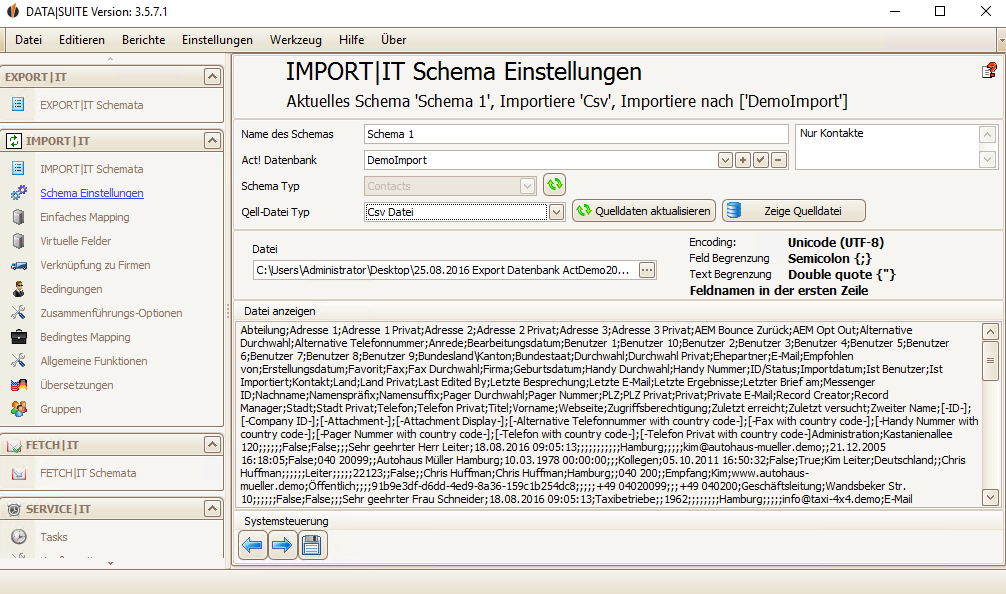Collapse the EXPORT|IT panel
The height and width of the screenshot is (594, 1006).
point(212,76)
